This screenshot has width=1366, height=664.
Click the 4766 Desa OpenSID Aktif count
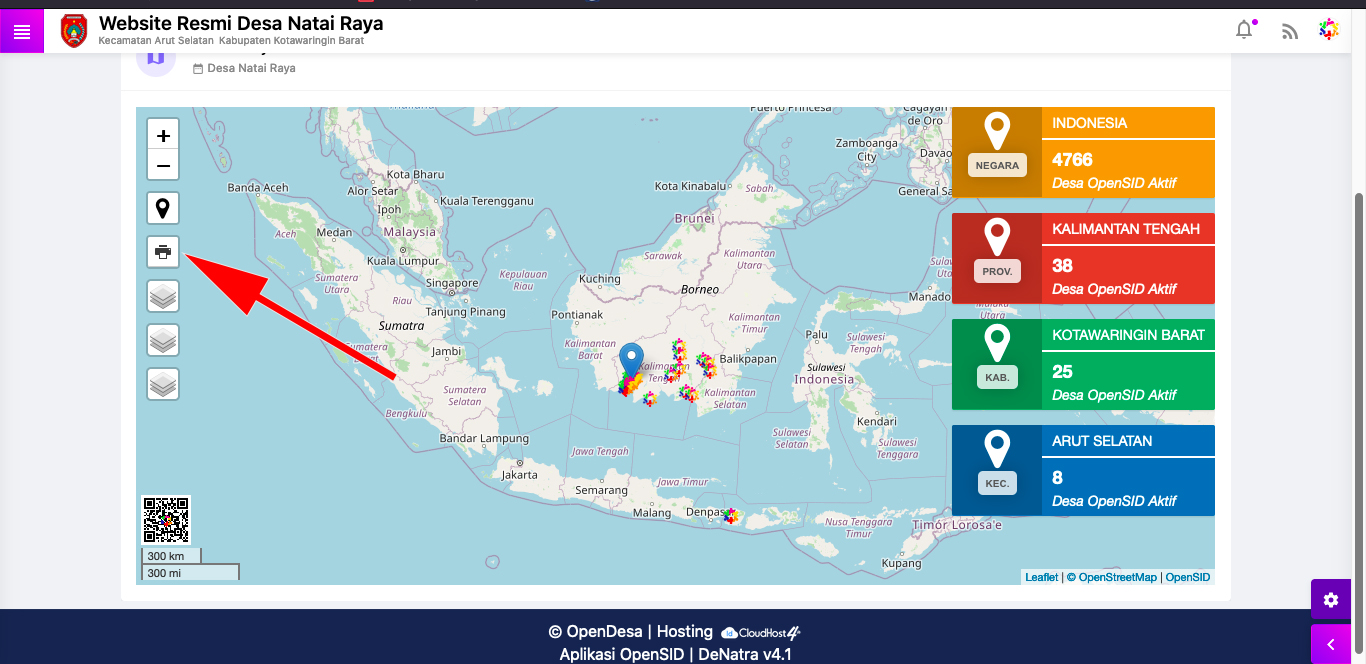click(x=1128, y=169)
